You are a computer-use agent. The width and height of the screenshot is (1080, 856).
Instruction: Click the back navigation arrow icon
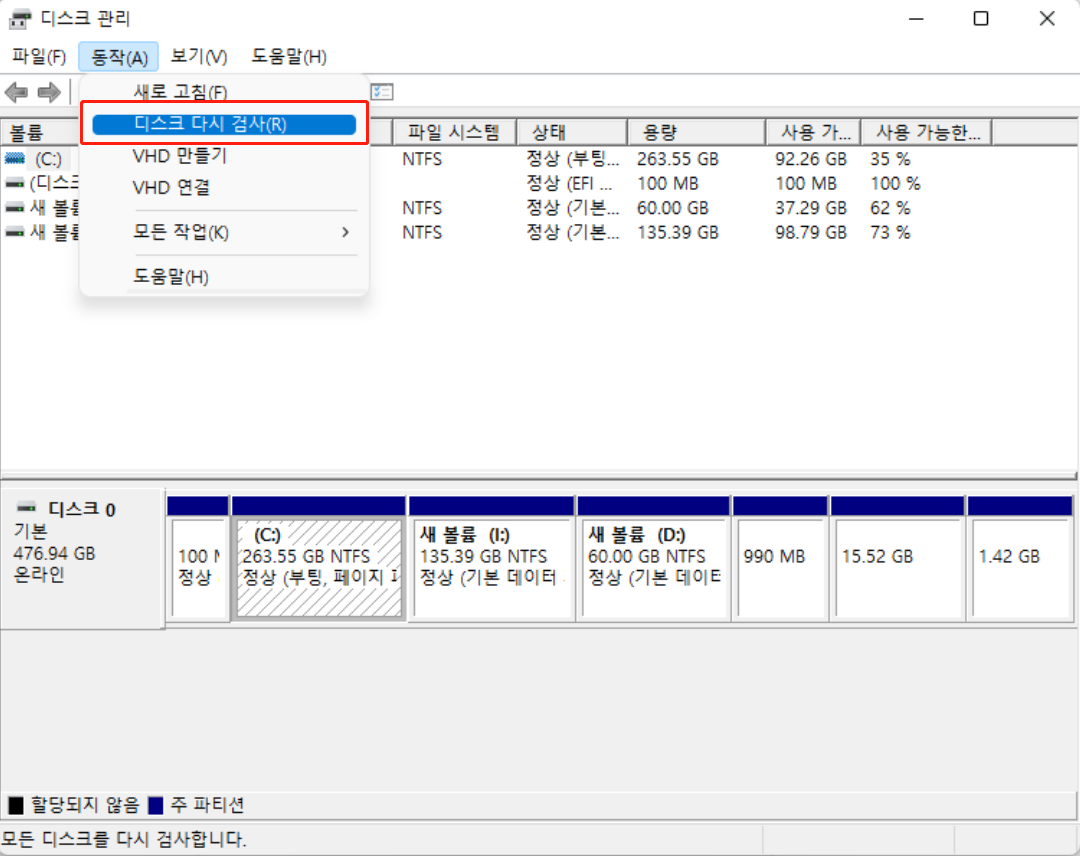click(x=16, y=91)
